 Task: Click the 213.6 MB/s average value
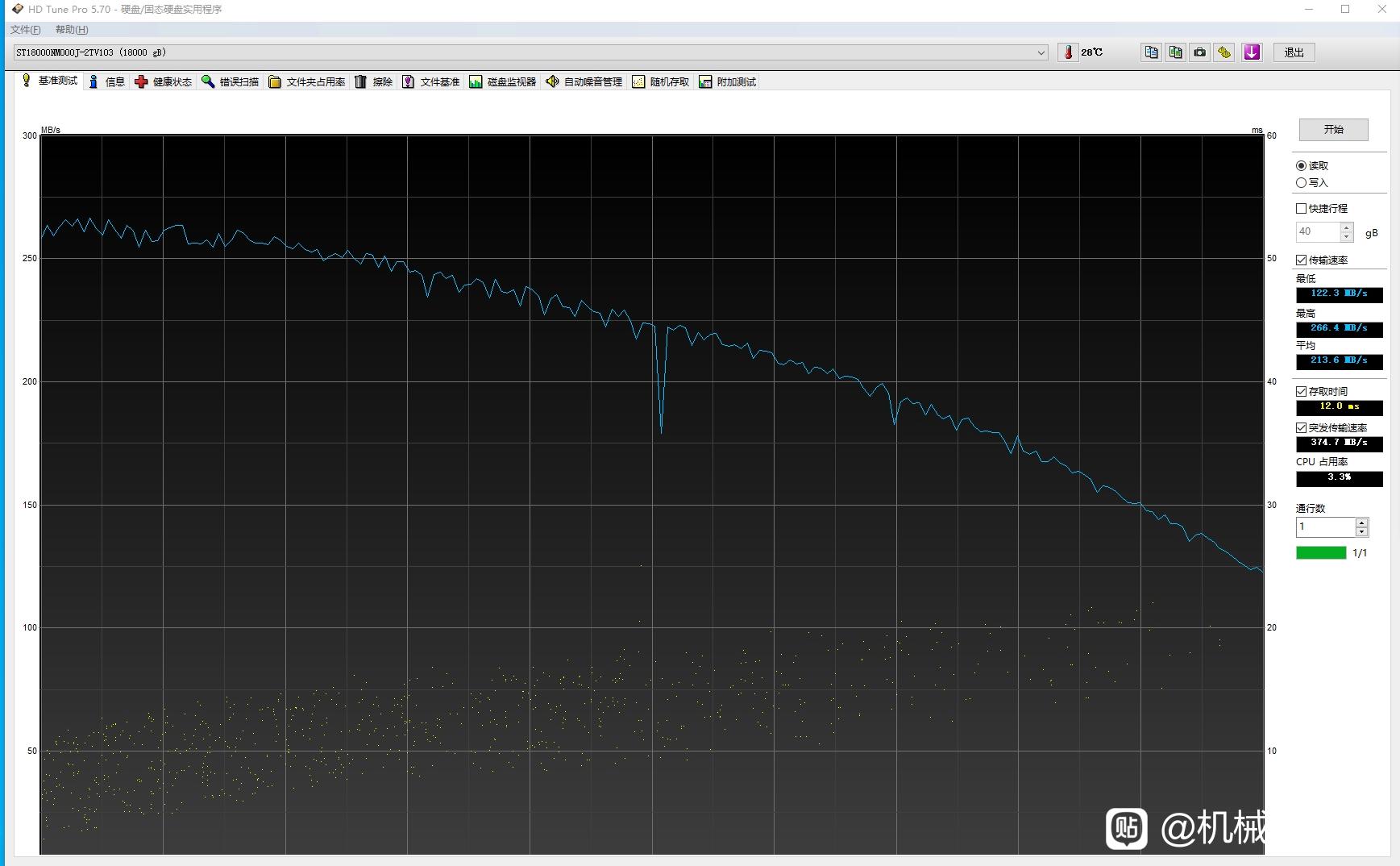click(1339, 361)
